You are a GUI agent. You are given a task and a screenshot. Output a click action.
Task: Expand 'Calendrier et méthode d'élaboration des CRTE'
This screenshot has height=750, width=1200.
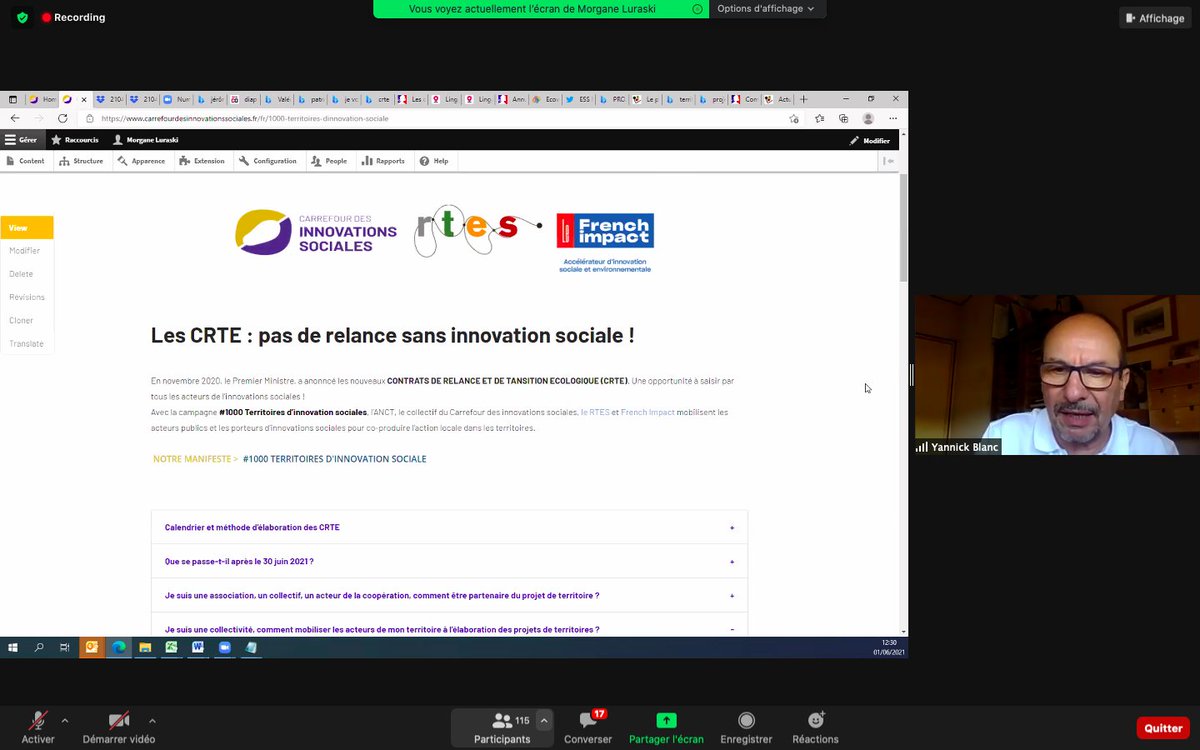tap(449, 527)
